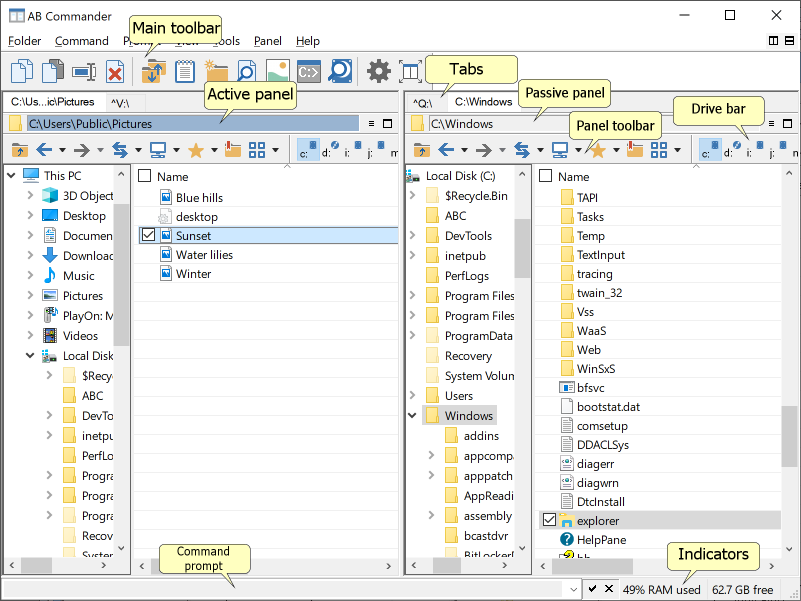Click the bookmarked folder icon in Windows panel
The image size is (801, 601).
635,149
